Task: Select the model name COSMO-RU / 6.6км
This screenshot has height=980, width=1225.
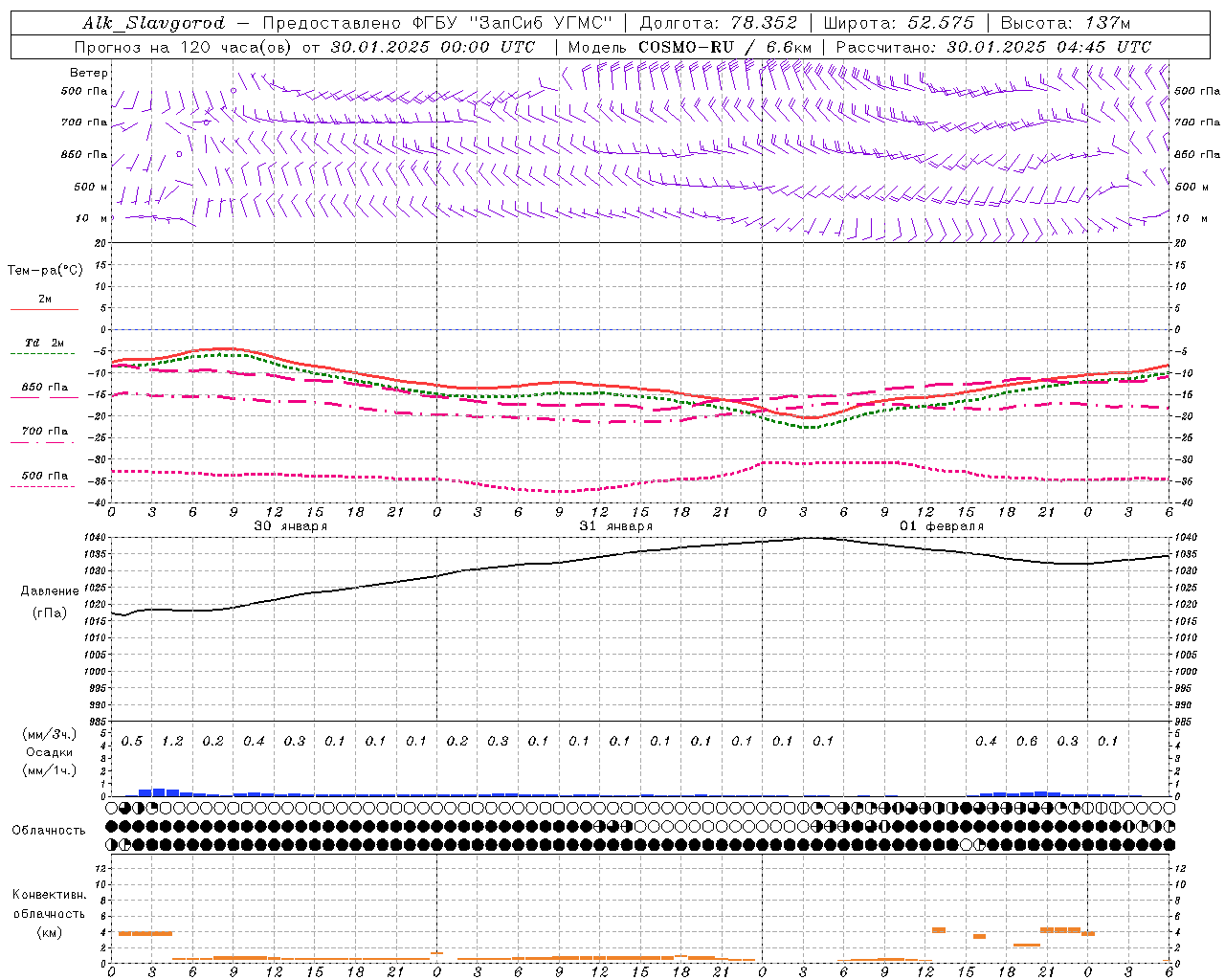Action: tap(724, 47)
